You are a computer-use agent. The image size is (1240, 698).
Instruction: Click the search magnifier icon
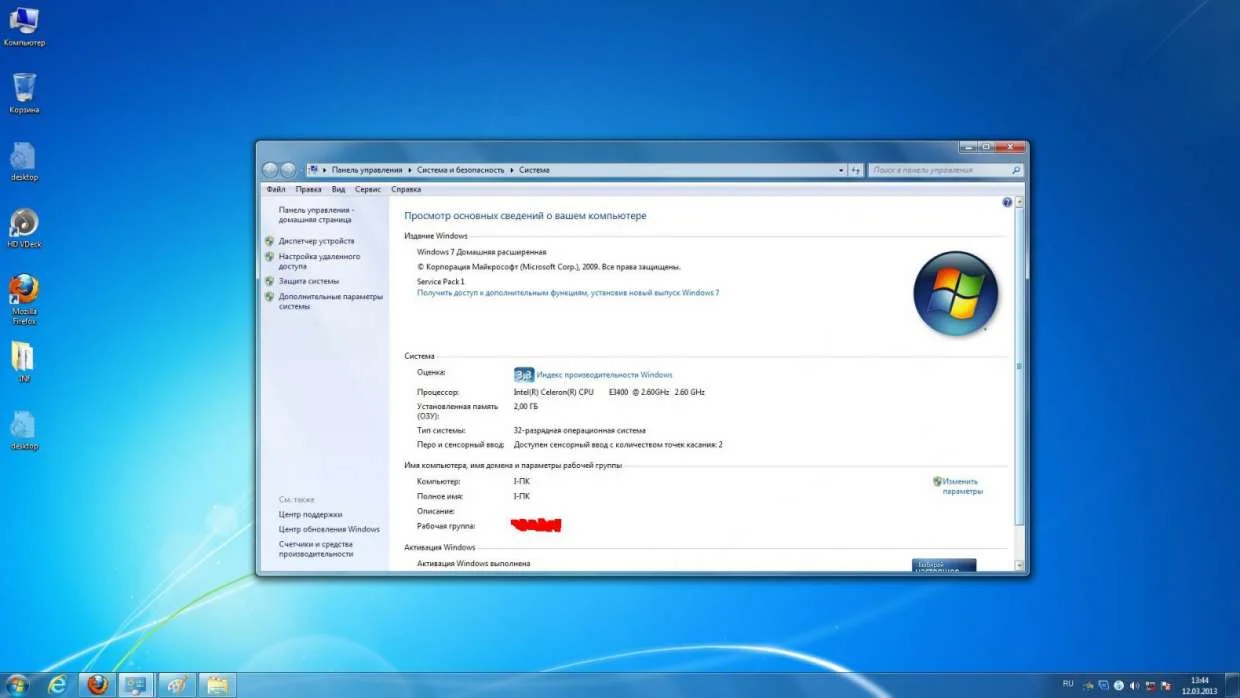(1016, 170)
